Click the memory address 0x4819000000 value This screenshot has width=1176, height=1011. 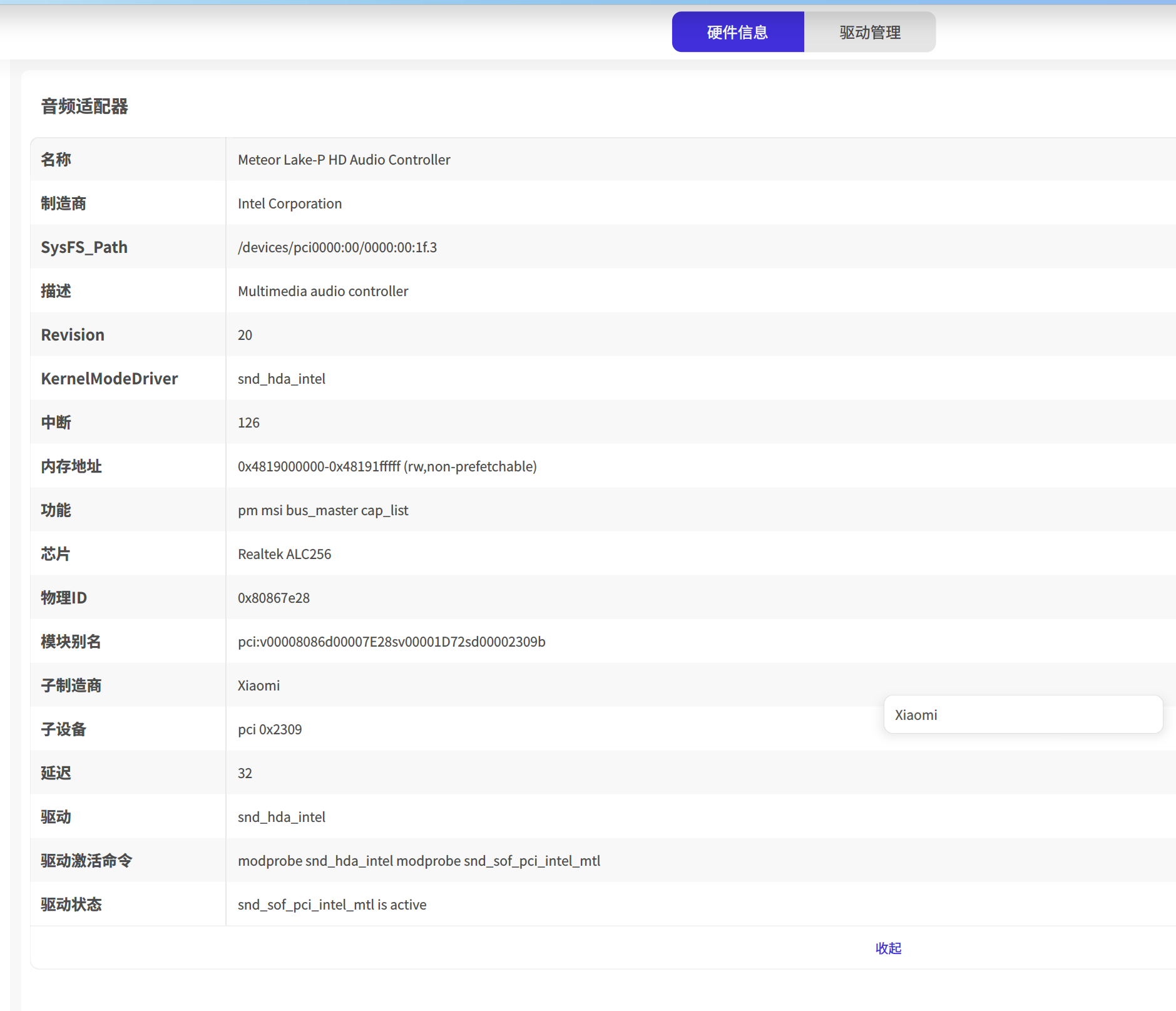(387, 466)
